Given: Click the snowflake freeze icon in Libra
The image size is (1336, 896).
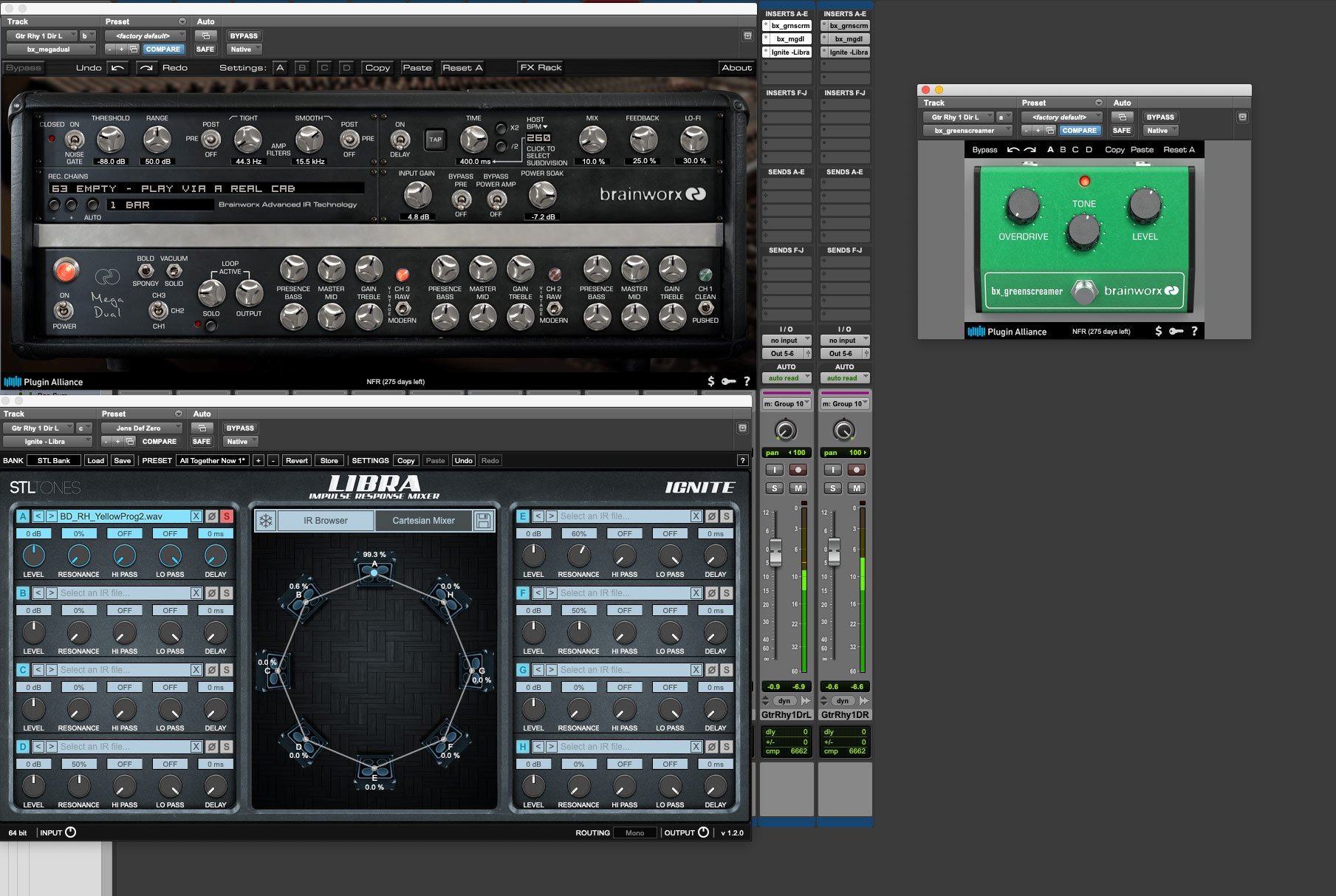Looking at the screenshot, I should point(265,521).
